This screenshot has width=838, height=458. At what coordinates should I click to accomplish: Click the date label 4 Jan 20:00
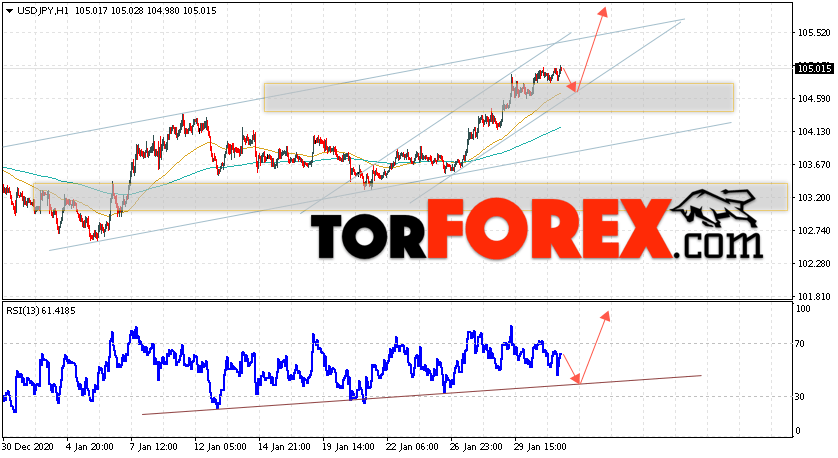coord(89,447)
